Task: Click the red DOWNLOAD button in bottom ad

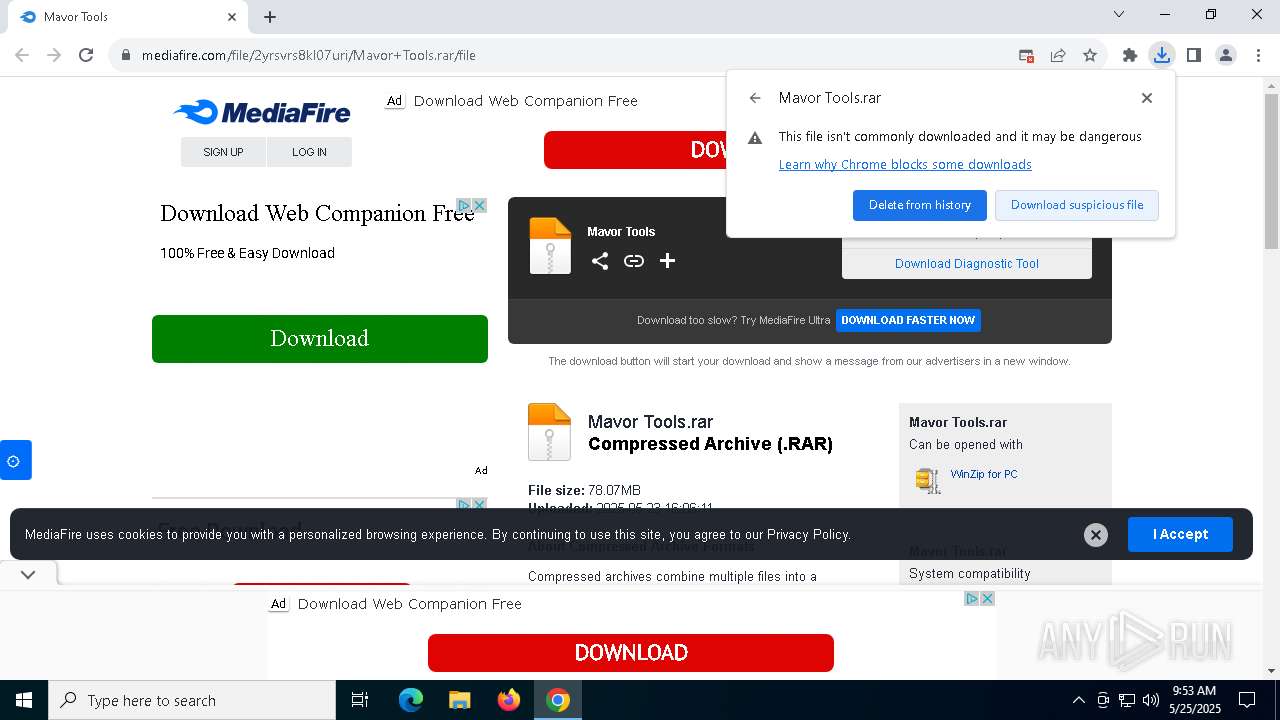Action: tap(631, 653)
